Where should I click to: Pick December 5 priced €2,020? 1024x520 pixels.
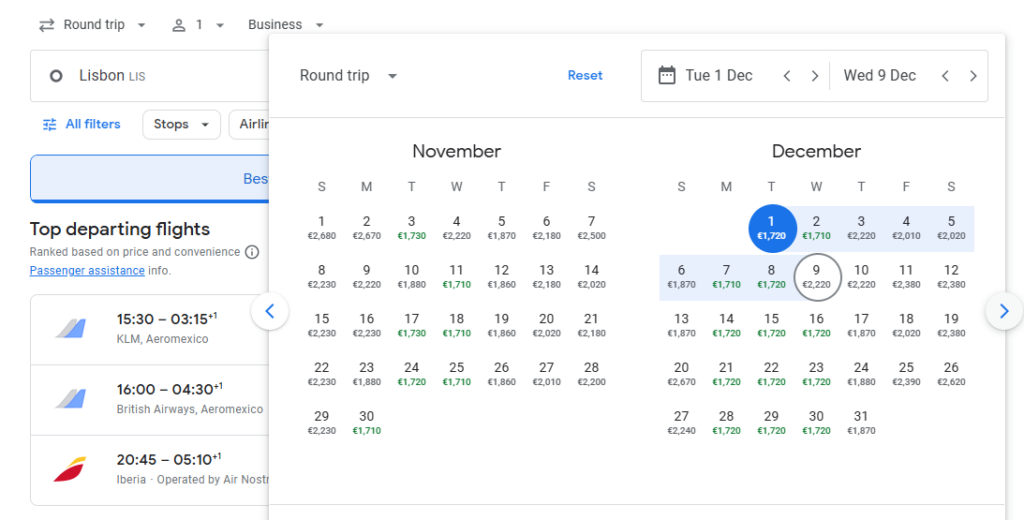click(951, 228)
